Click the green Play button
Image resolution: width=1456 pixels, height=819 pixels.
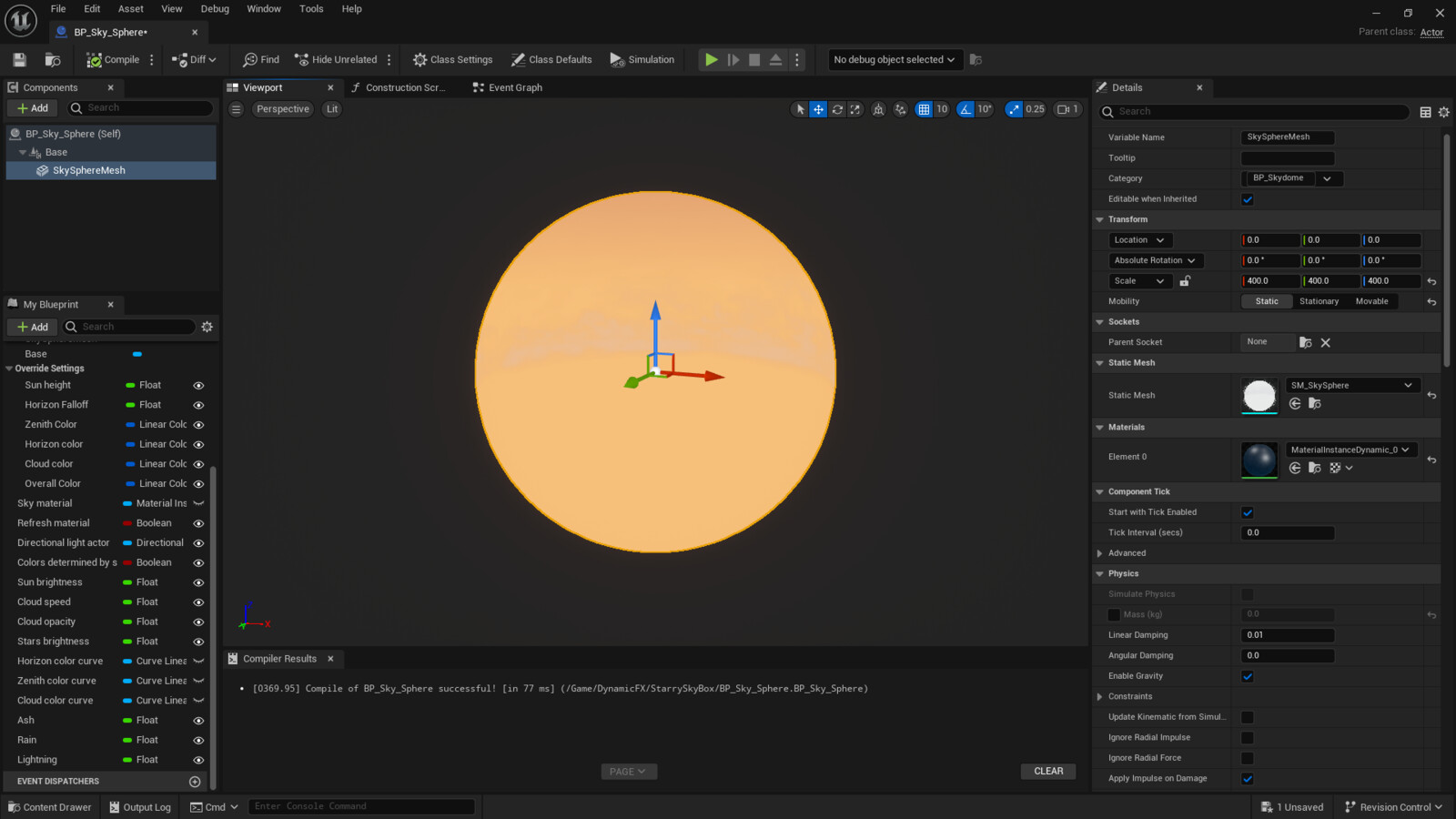[x=712, y=60]
